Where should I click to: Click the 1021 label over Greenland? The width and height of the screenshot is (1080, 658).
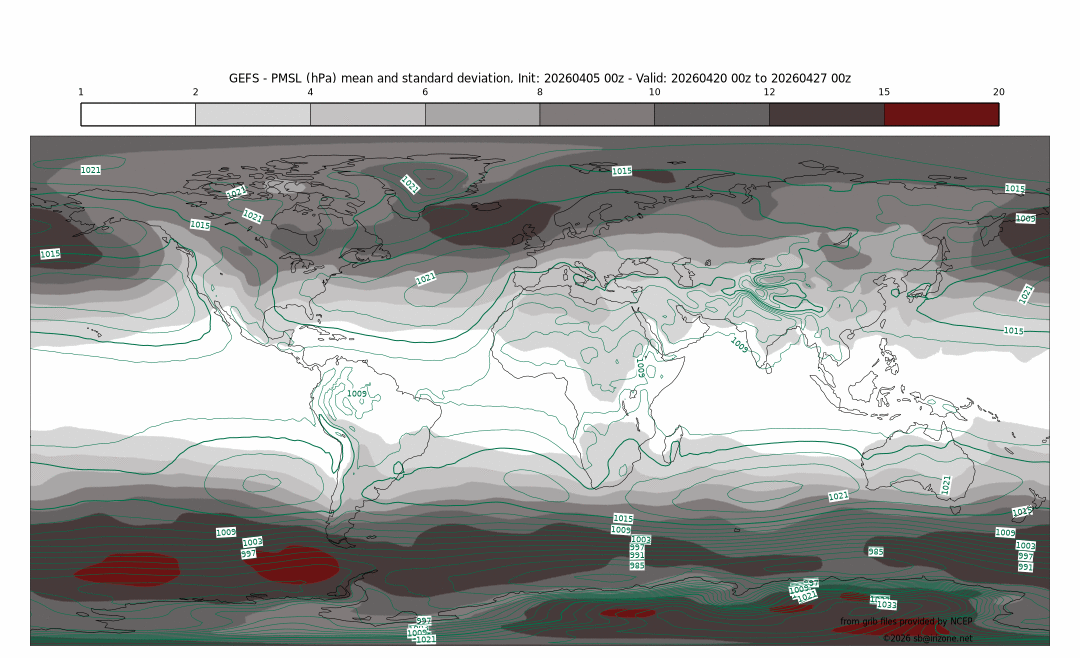pyautogui.click(x=410, y=184)
